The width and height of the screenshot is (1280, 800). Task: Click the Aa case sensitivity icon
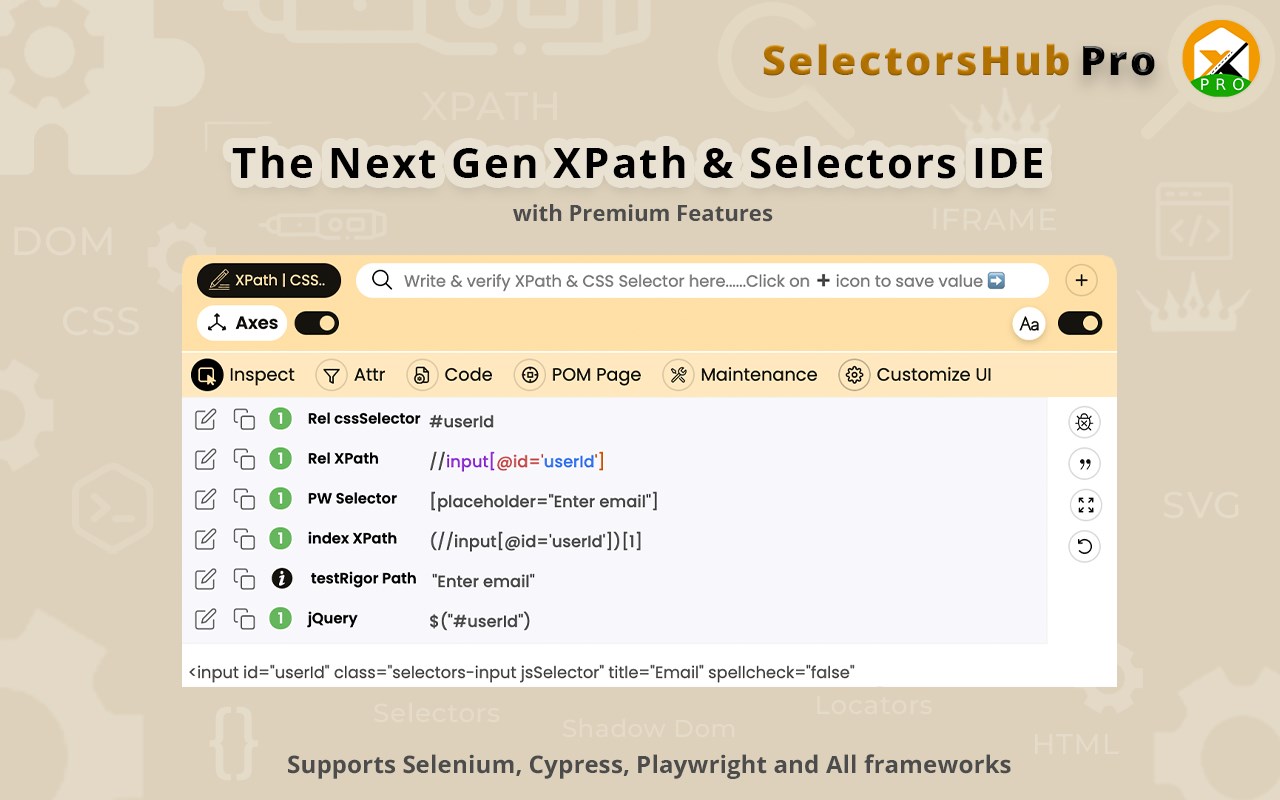[1029, 324]
